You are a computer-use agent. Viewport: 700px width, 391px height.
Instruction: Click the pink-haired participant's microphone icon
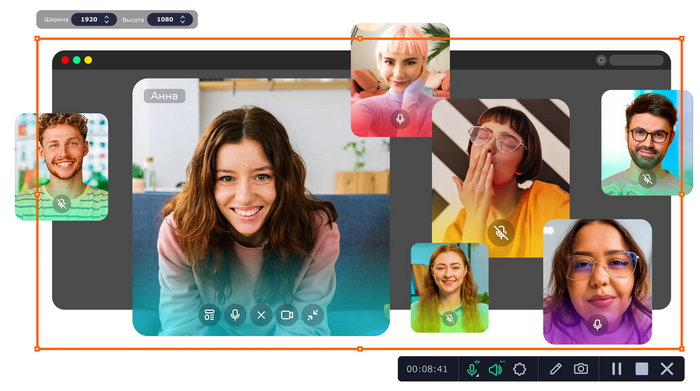(x=400, y=119)
